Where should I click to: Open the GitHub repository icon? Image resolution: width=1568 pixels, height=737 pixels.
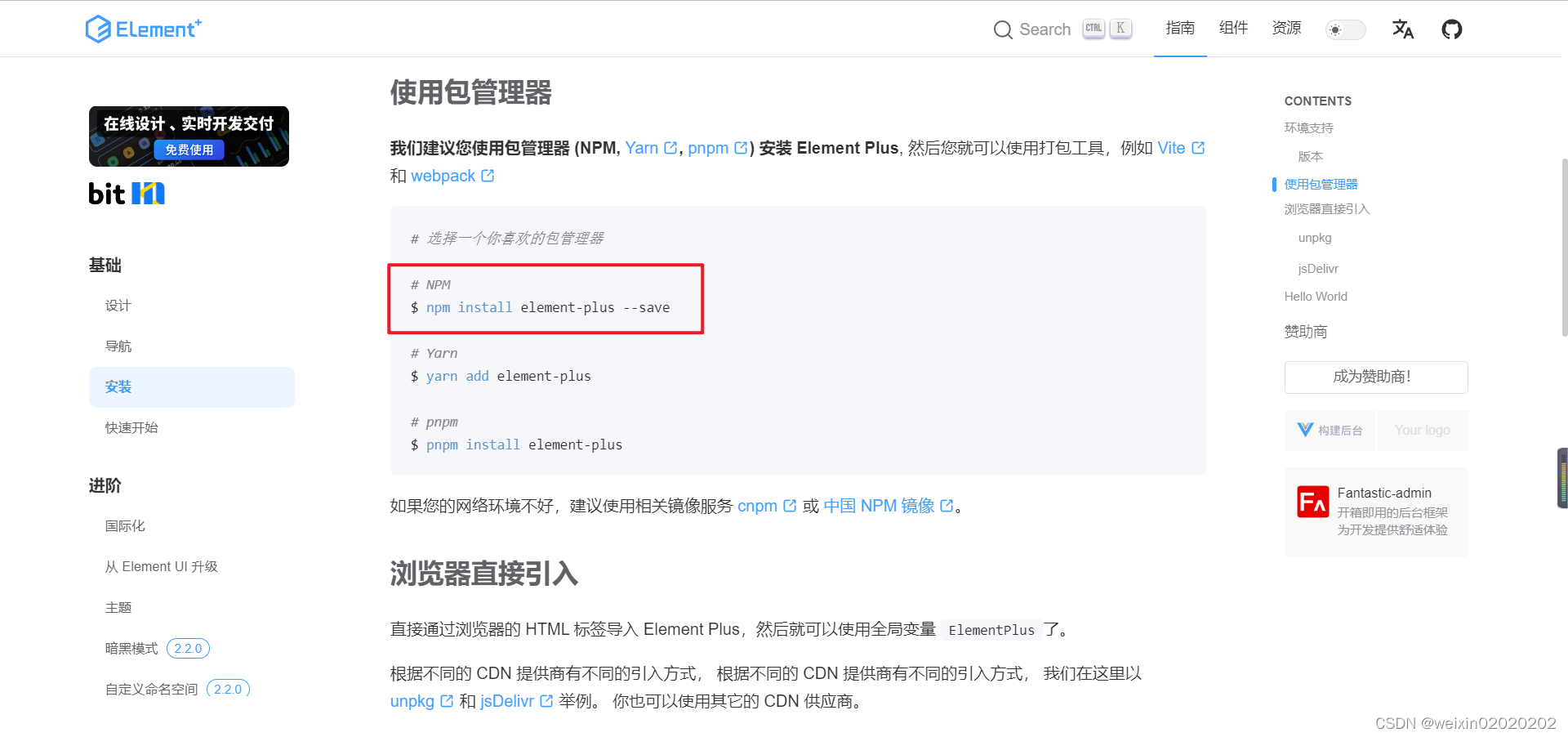1452,29
